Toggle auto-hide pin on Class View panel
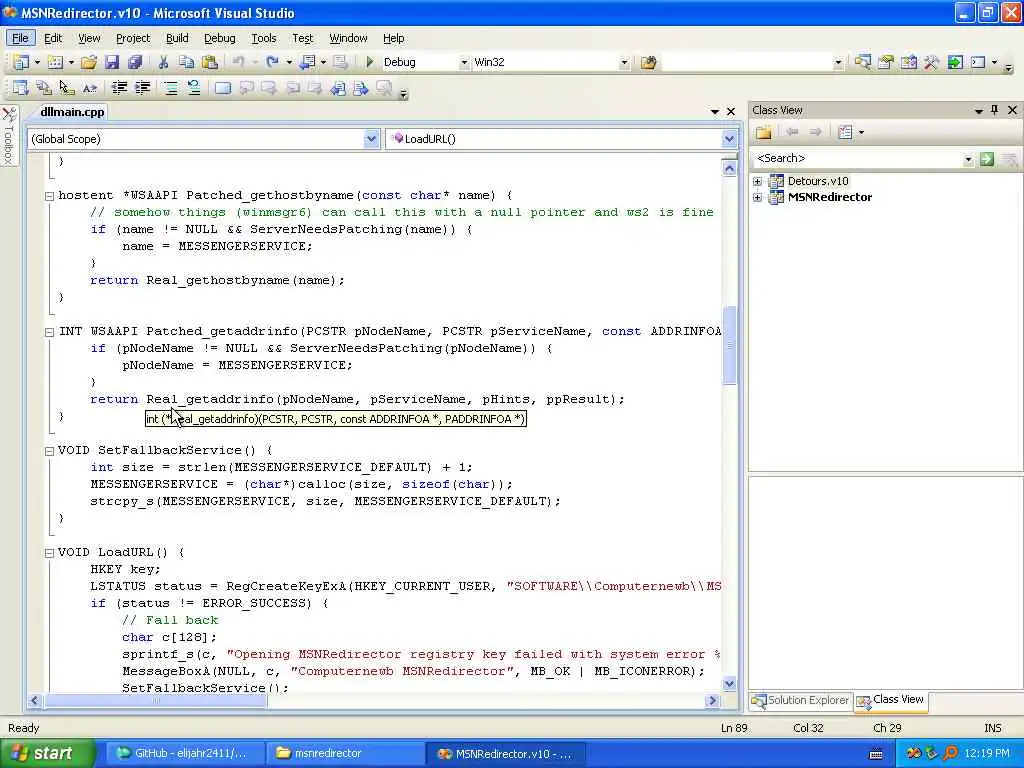 pyautogui.click(x=995, y=110)
